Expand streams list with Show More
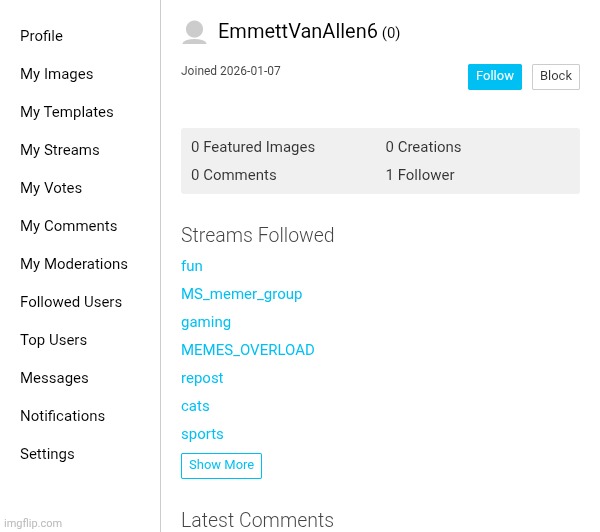The height and width of the screenshot is (532, 600). pos(221,466)
